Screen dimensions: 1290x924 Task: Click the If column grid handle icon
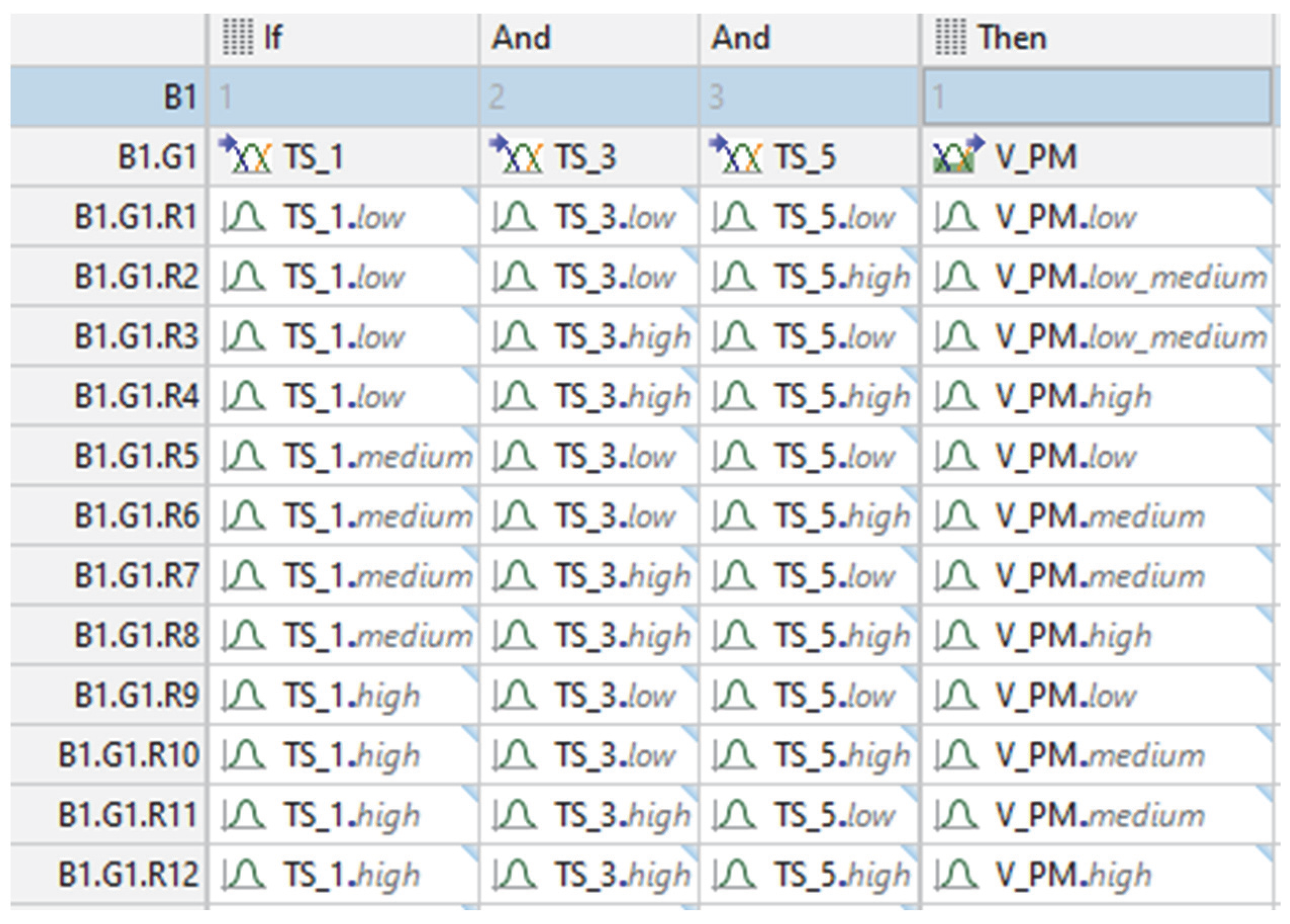tap(237, 37)
